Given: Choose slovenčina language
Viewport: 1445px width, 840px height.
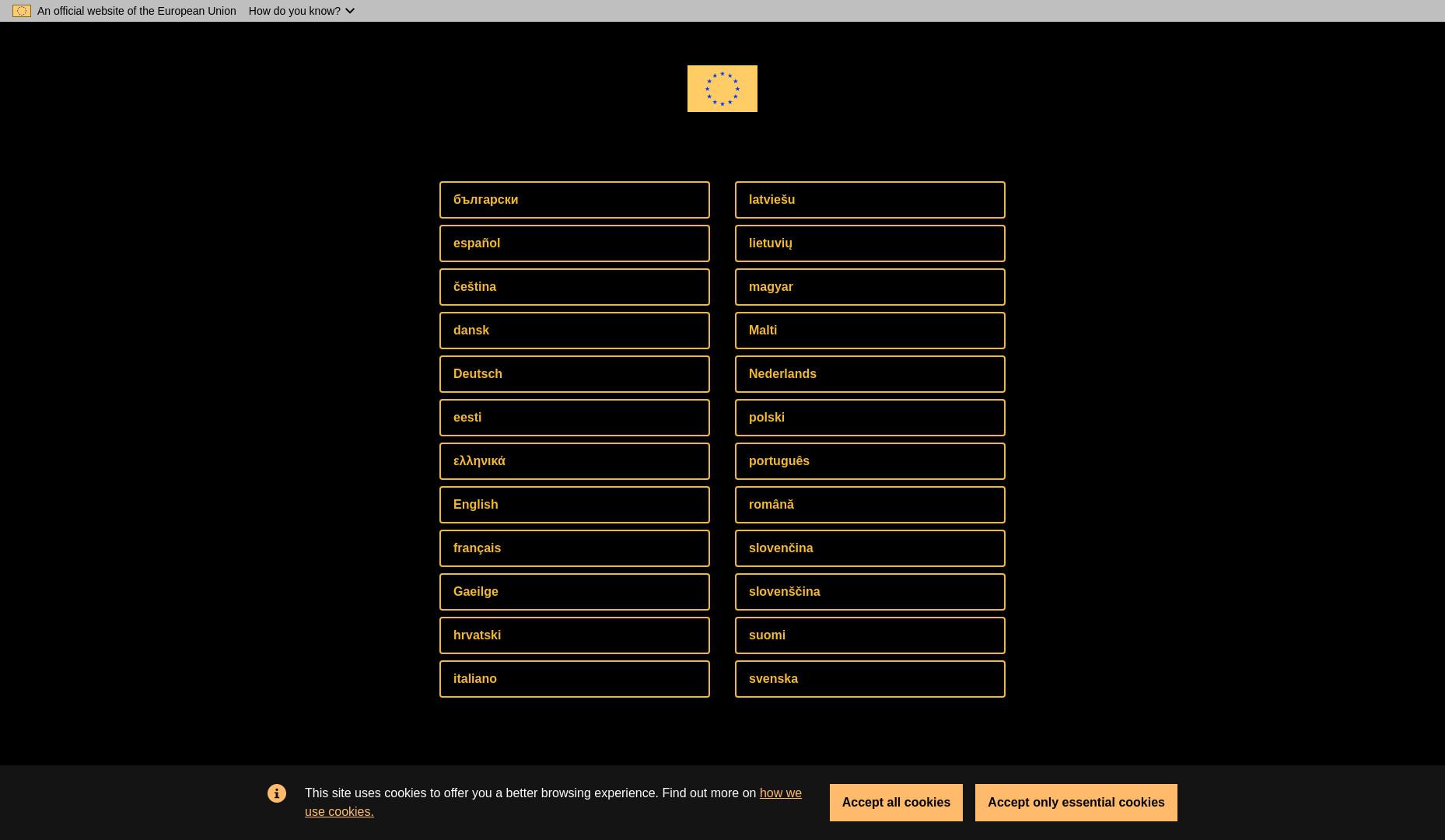Looking at the screenshot, I should click(870, 548).
